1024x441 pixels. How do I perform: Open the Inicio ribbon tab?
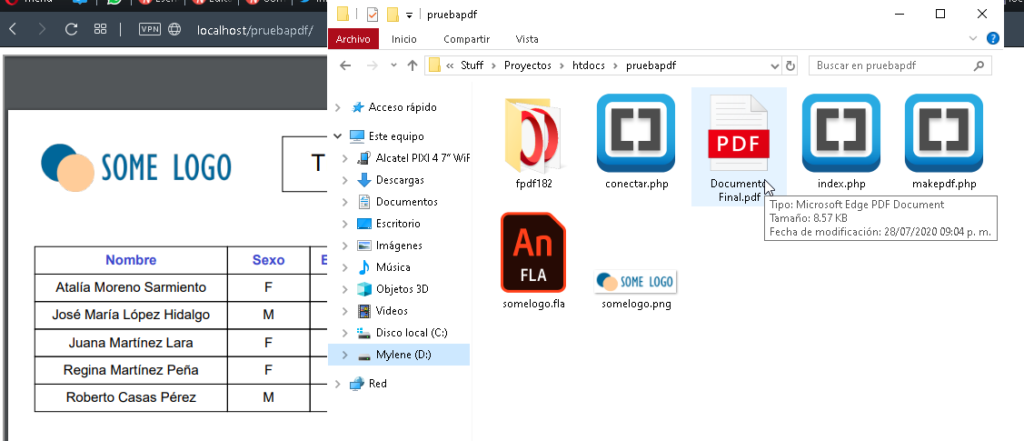coord(404,39)
